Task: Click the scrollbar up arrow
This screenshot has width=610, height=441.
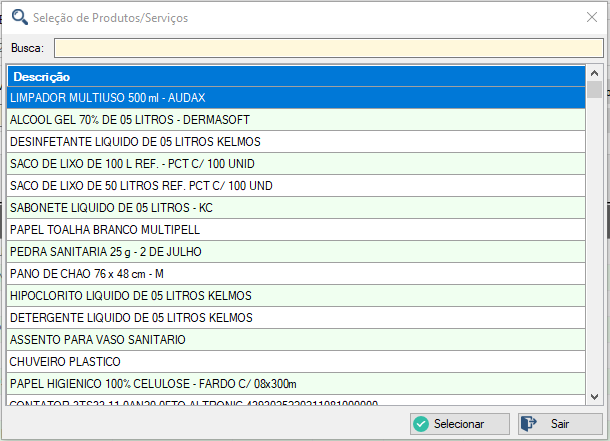Action: (x=594, y=73)
